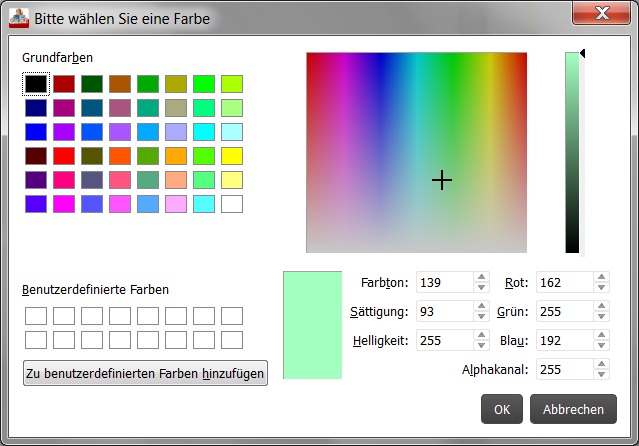
Task: Select the first empty custom color slot
Action: pyautogui.click(x=35, y=316)
